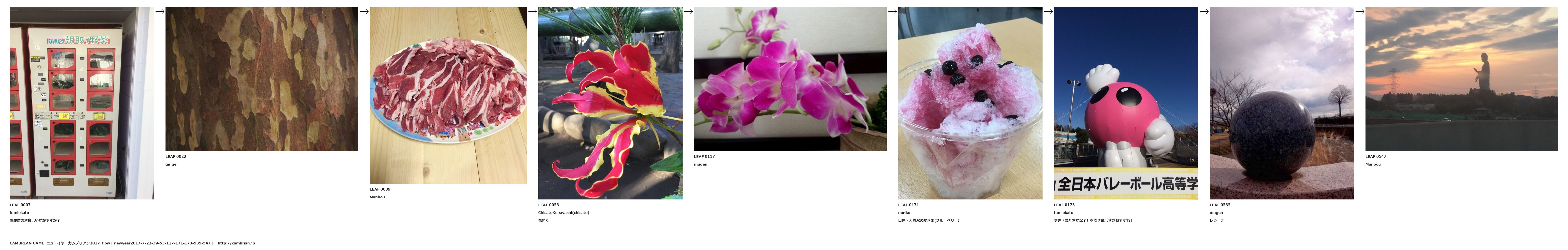
Task: Click the LEAF 0547 label
Action: click(x=1376, y=156)
